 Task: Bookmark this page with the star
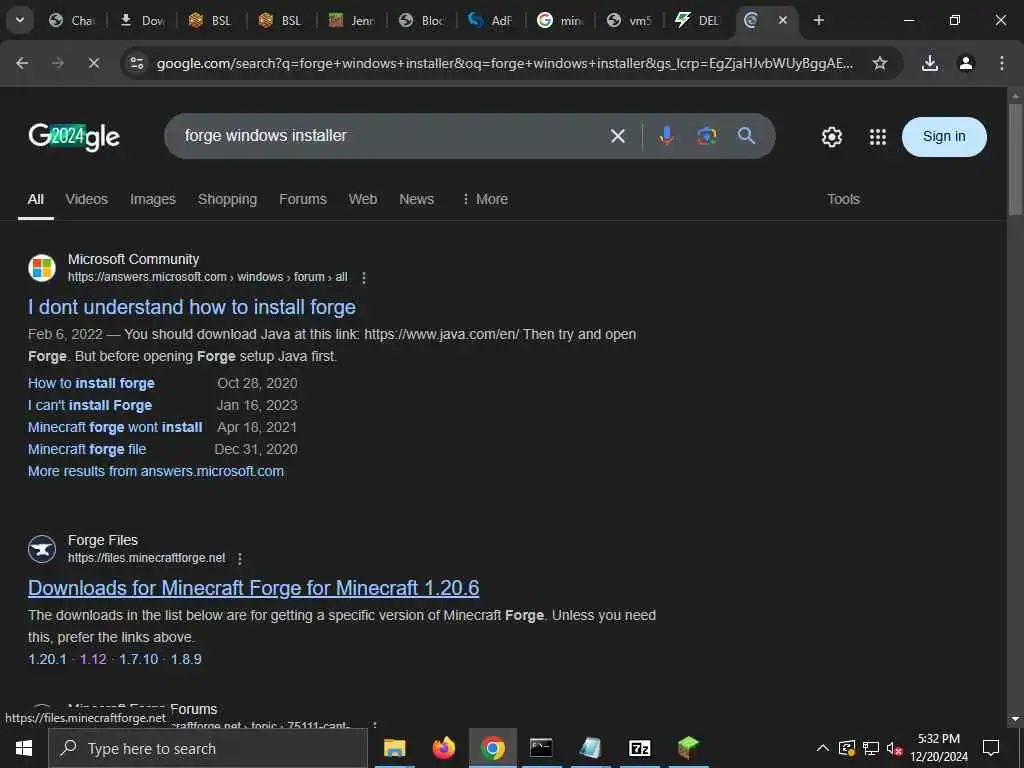pos(880,63)
